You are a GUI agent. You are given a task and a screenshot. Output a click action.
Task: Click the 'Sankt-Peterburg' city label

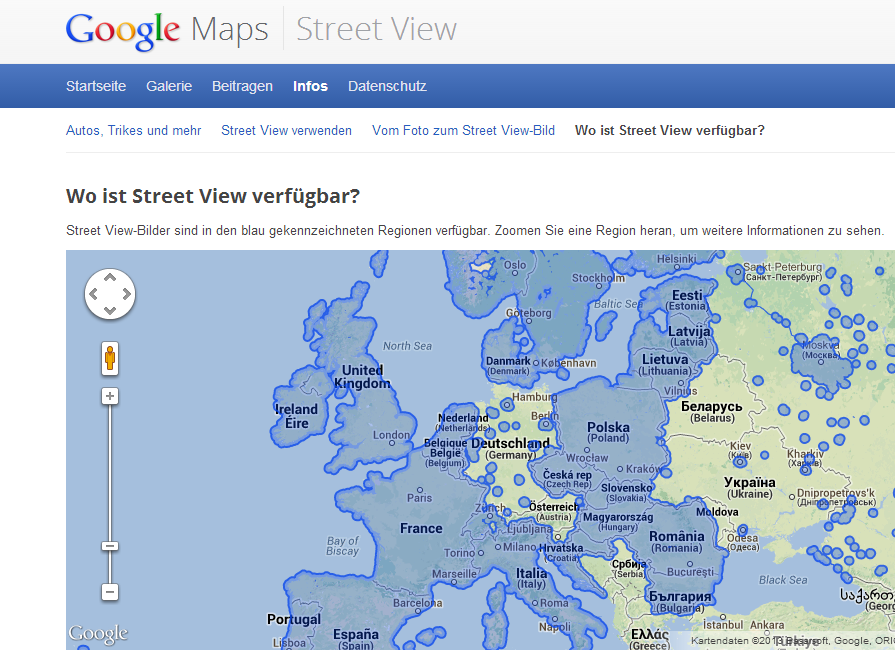pos(783,267)
